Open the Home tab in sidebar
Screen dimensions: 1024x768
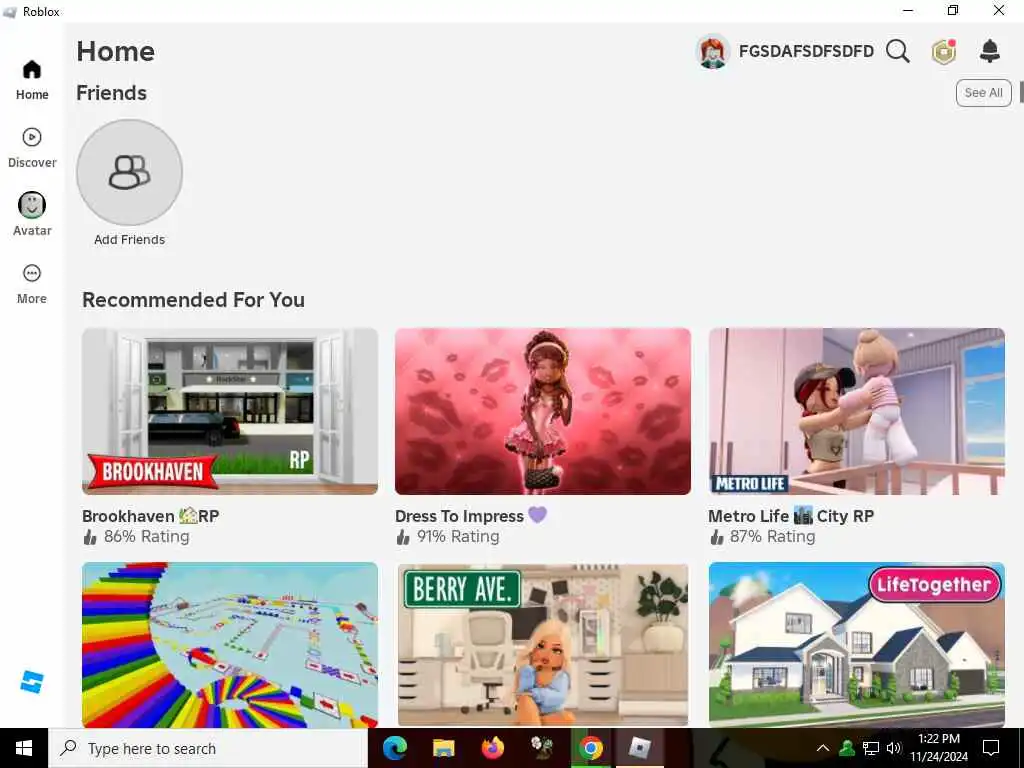[32, 80]
